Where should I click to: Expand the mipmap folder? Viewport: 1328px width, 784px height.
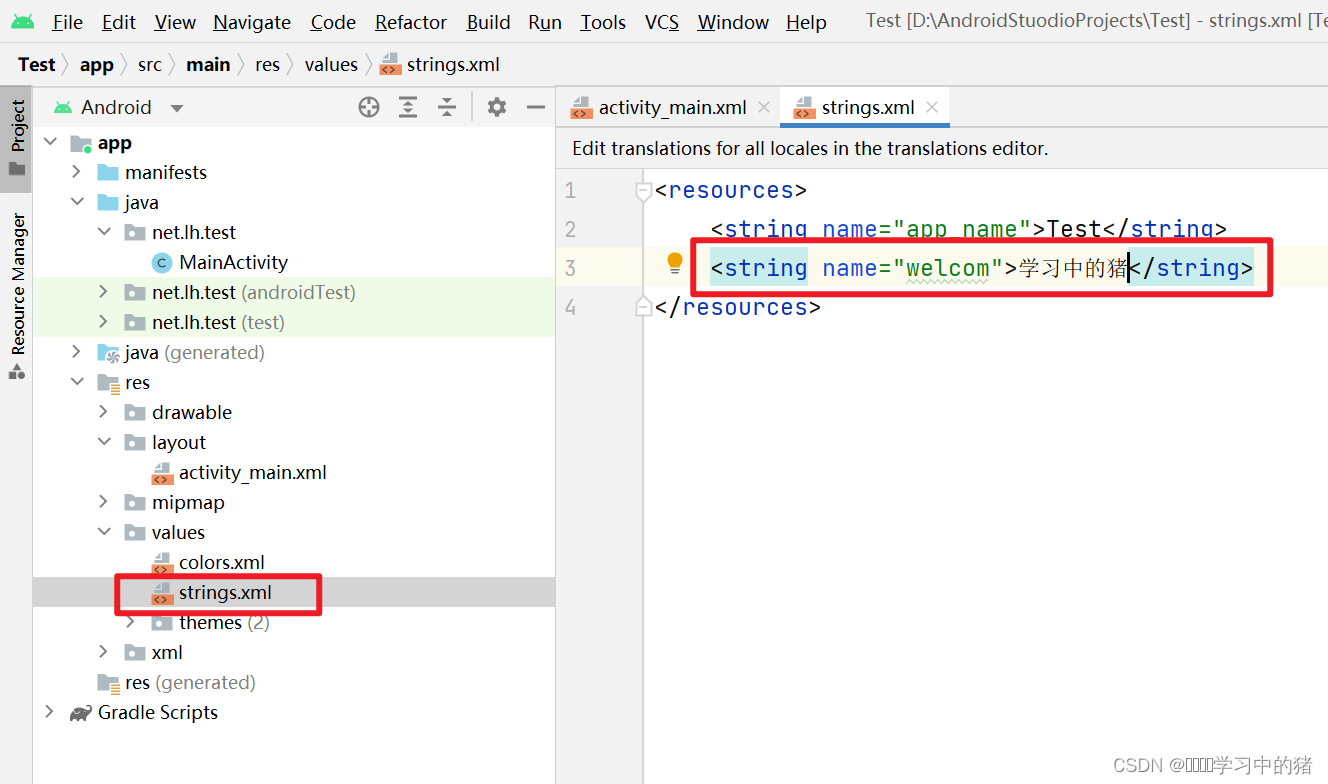pos(104,502)
